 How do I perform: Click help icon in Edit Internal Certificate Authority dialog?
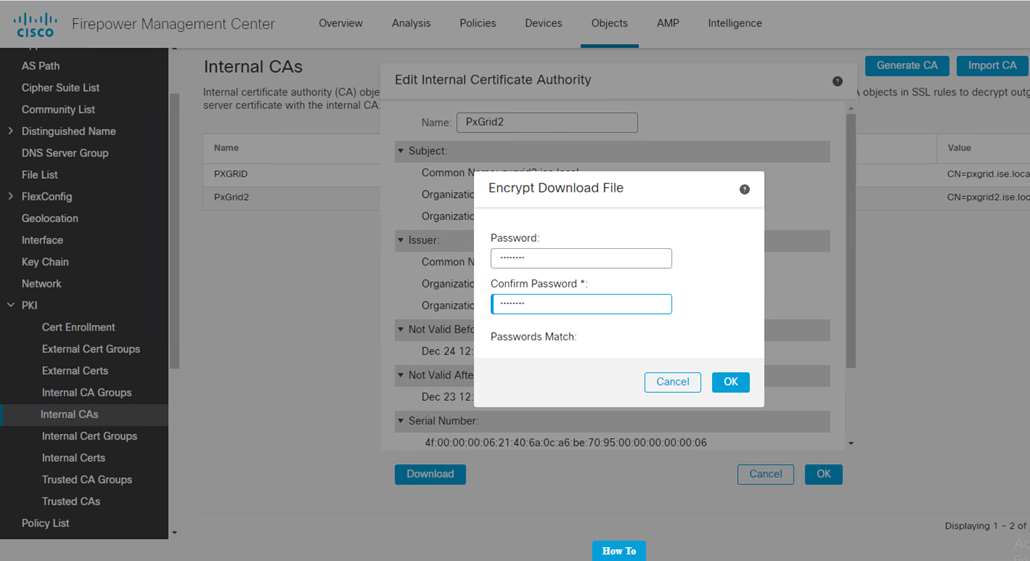[838, 81]
